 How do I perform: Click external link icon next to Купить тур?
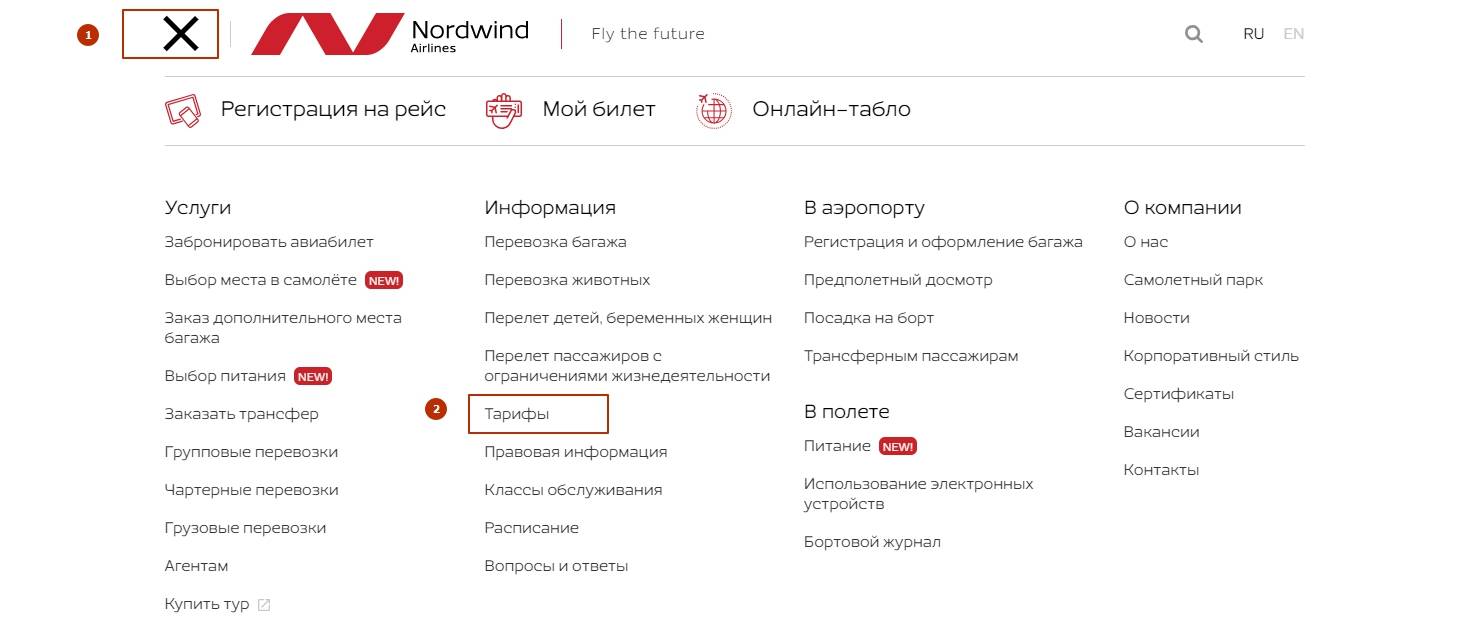[x=264, y=605]
